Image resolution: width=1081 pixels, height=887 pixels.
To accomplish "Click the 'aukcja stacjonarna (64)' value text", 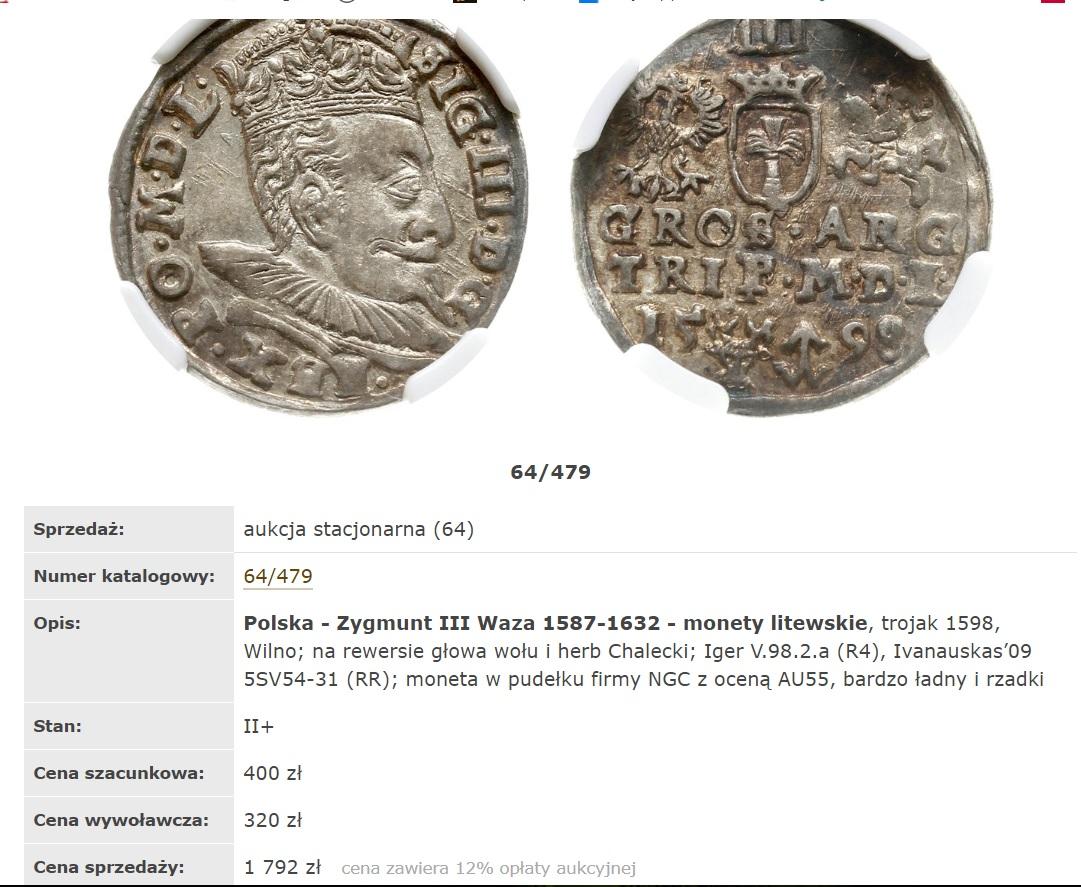I will click(358, 529).
